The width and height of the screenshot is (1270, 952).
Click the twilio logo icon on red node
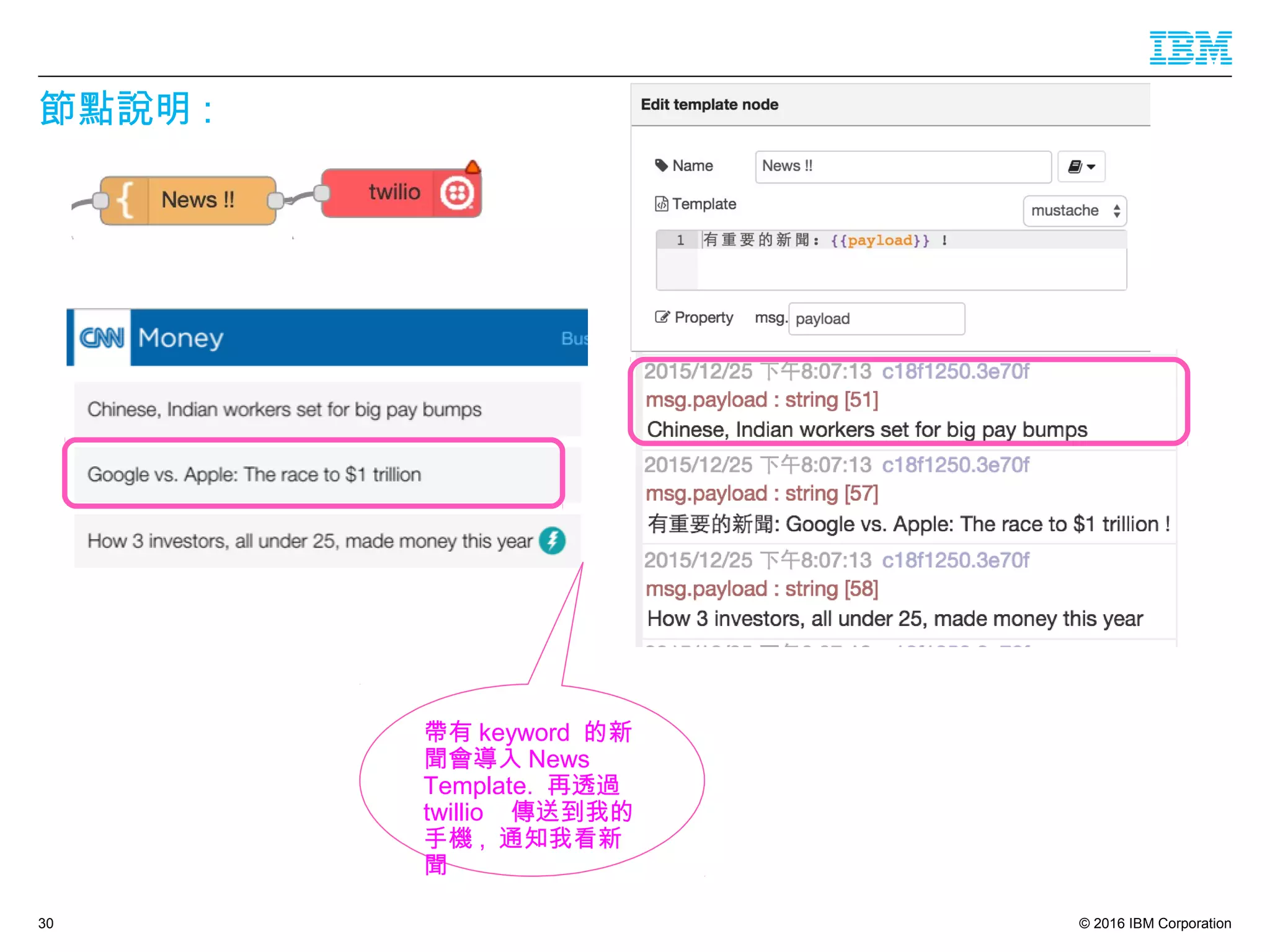[457, 193]
